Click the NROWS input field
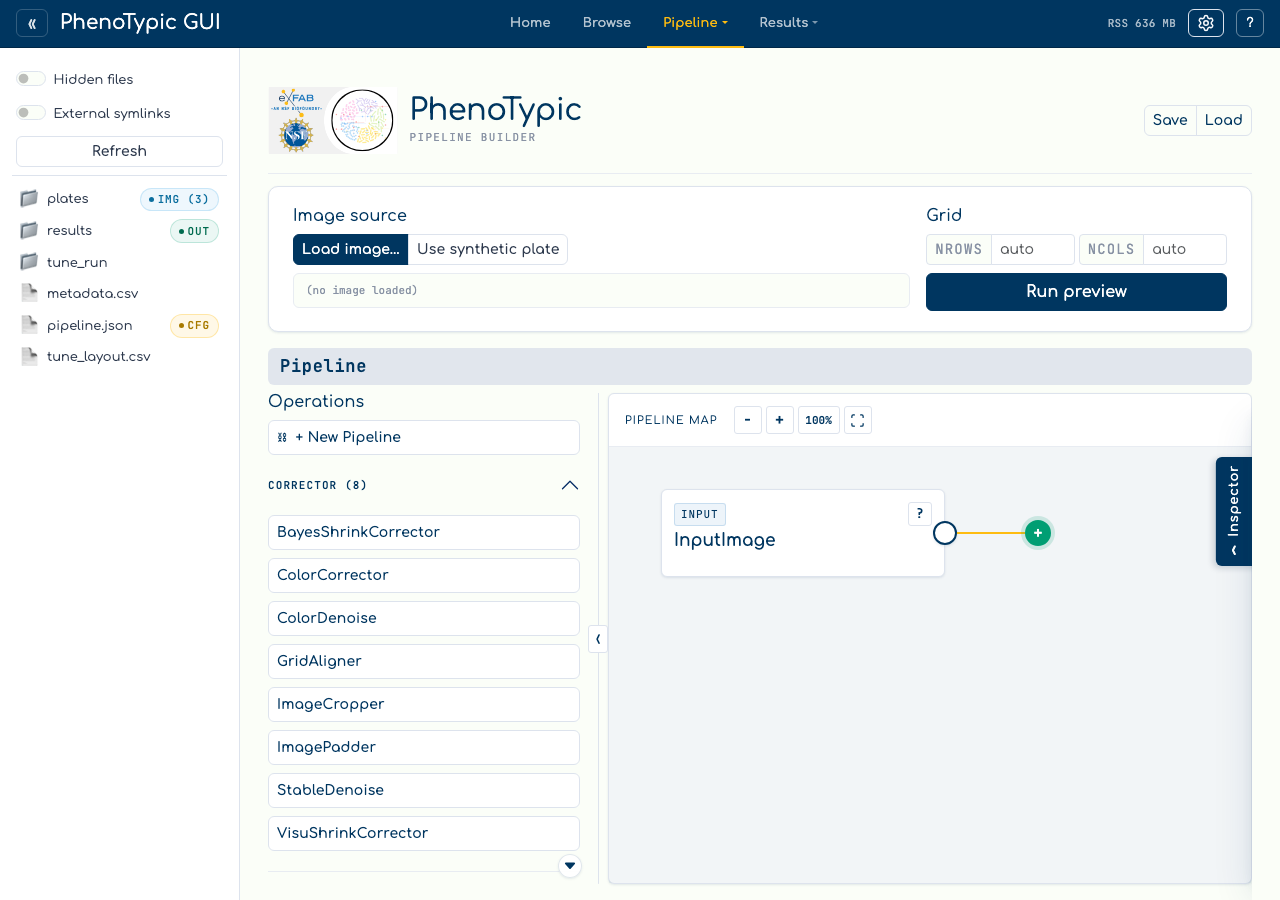1280x900 pixels. [x=1033, y=249]
